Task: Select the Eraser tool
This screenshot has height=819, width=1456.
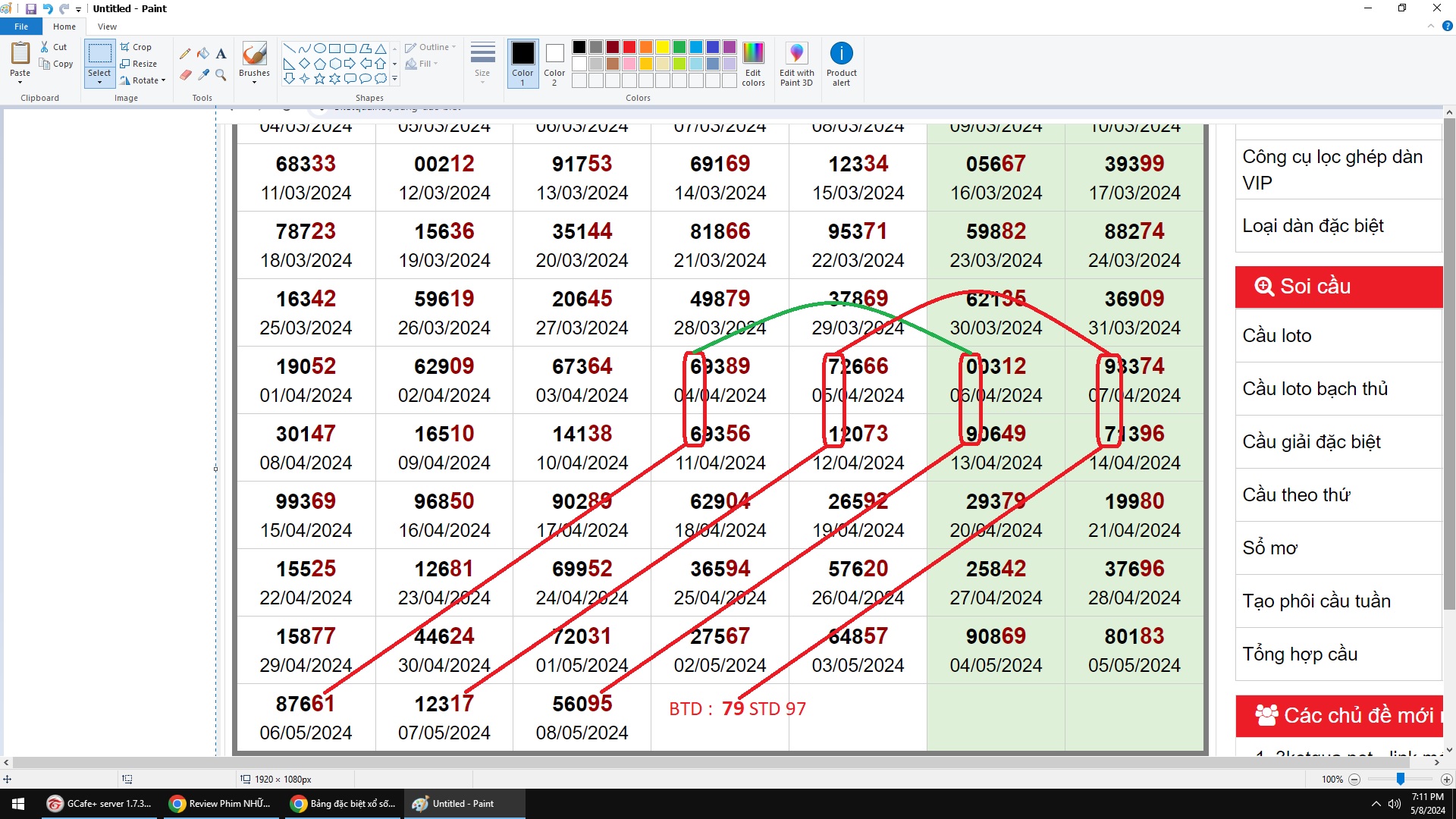Action: (x=185, y=74)
